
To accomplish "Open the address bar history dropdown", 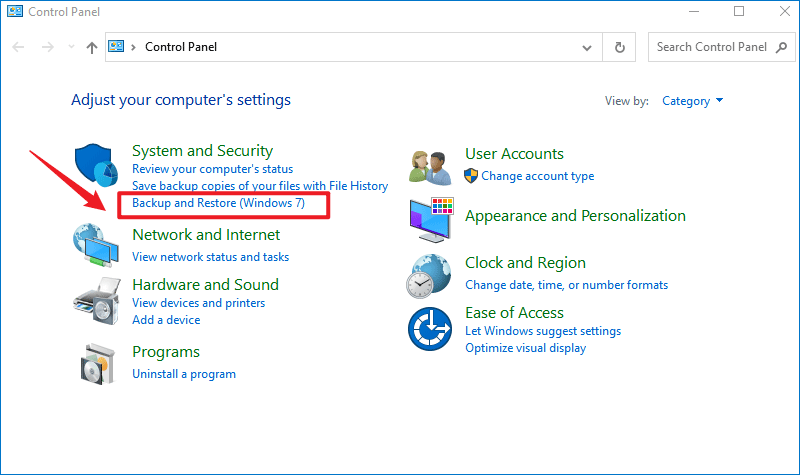I will click(x=587, y=47).
